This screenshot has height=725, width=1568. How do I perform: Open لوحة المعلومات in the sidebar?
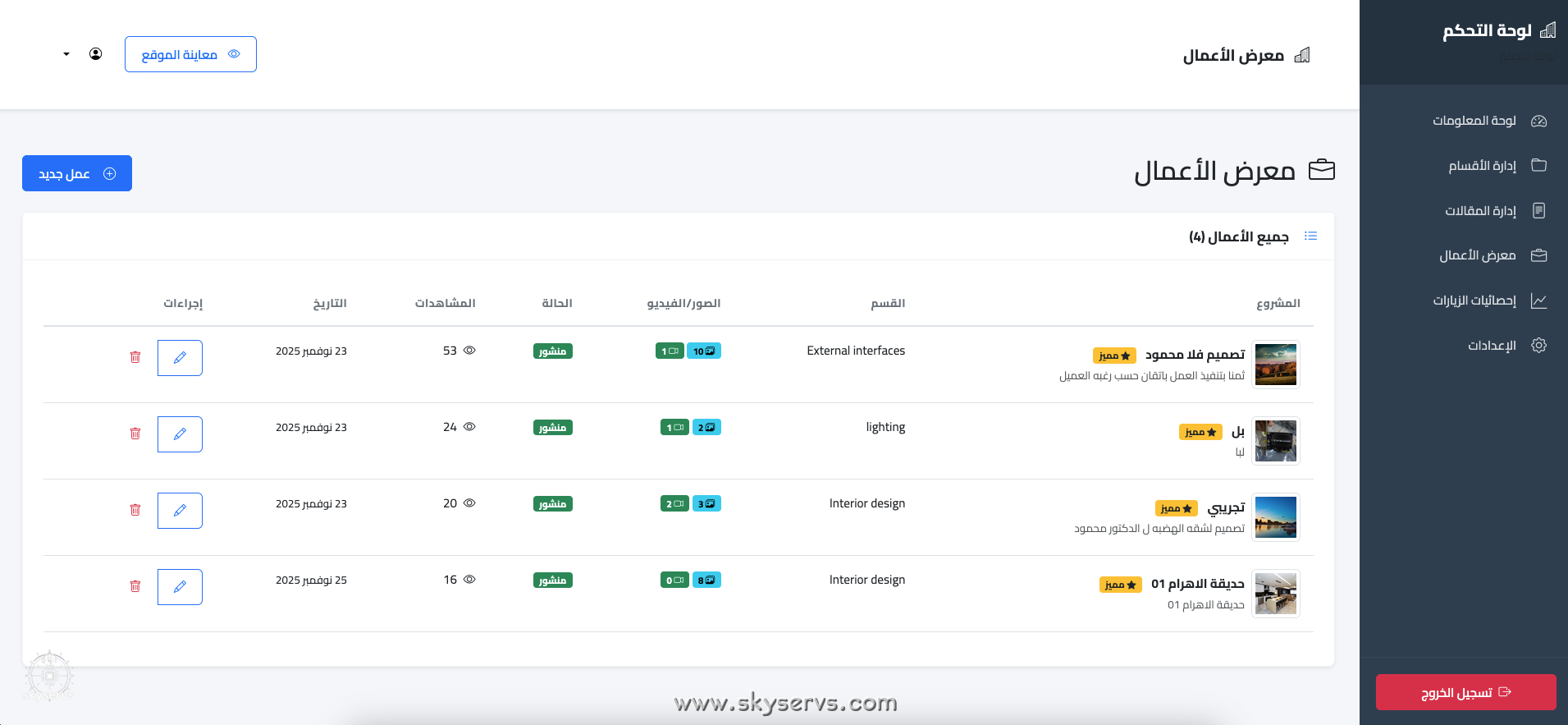[1474, 121]
